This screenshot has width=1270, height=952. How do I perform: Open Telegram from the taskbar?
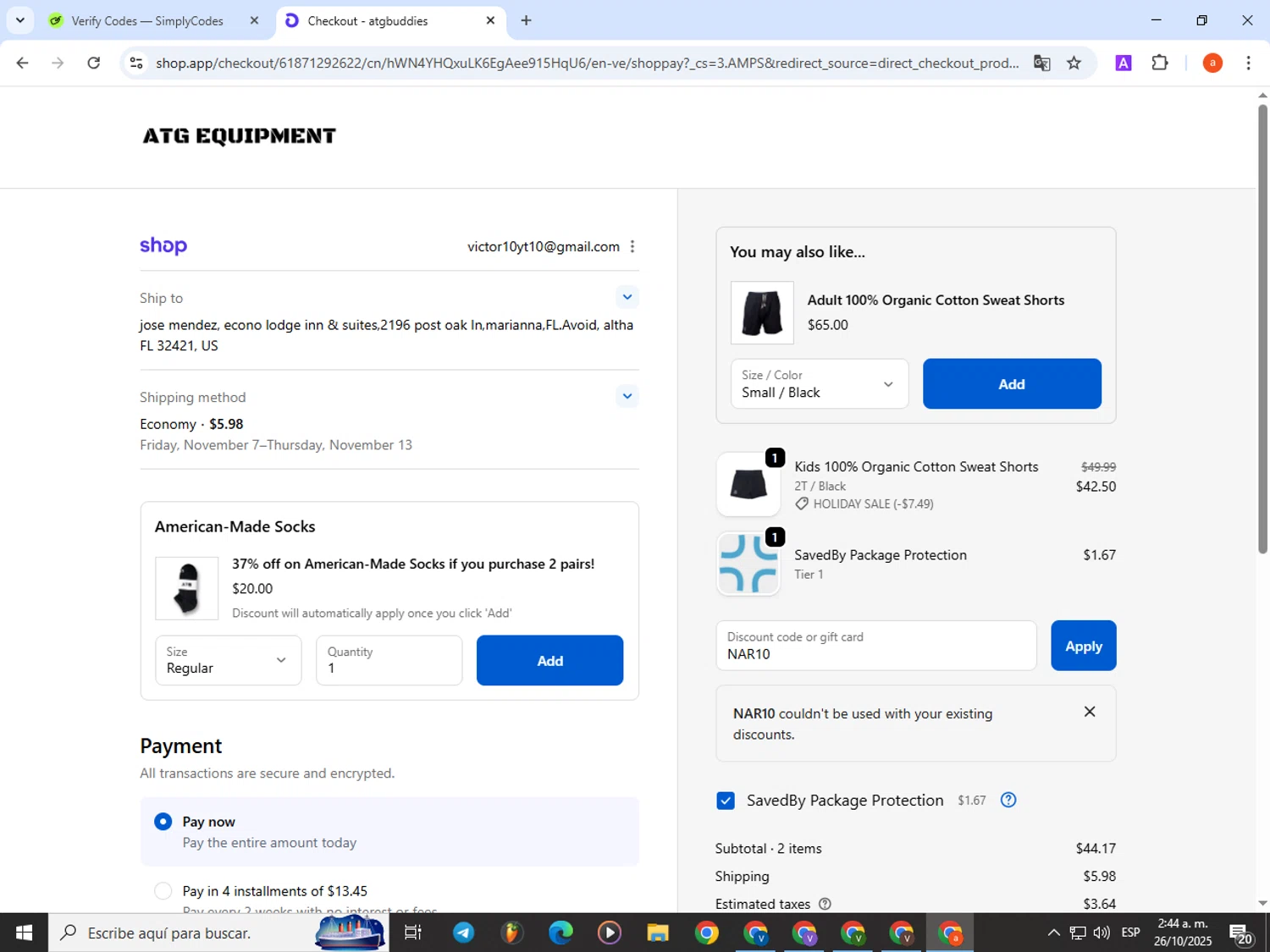point(463,933)
